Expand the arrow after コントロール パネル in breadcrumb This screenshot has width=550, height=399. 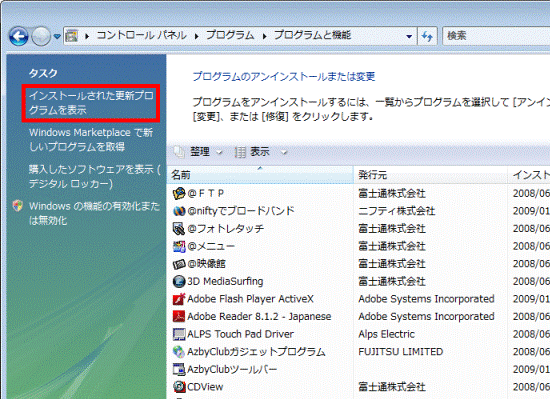click(196, 36)
